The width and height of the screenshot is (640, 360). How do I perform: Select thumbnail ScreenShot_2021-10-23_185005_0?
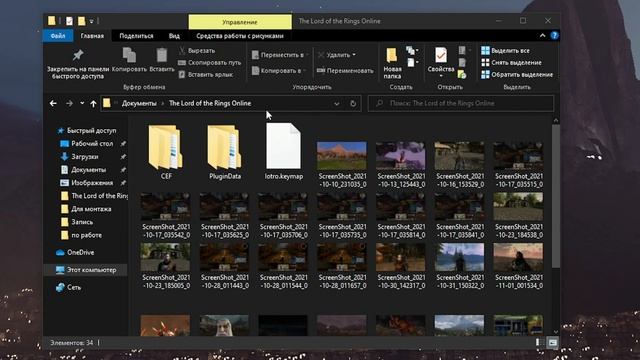click(x=166, y=266)
